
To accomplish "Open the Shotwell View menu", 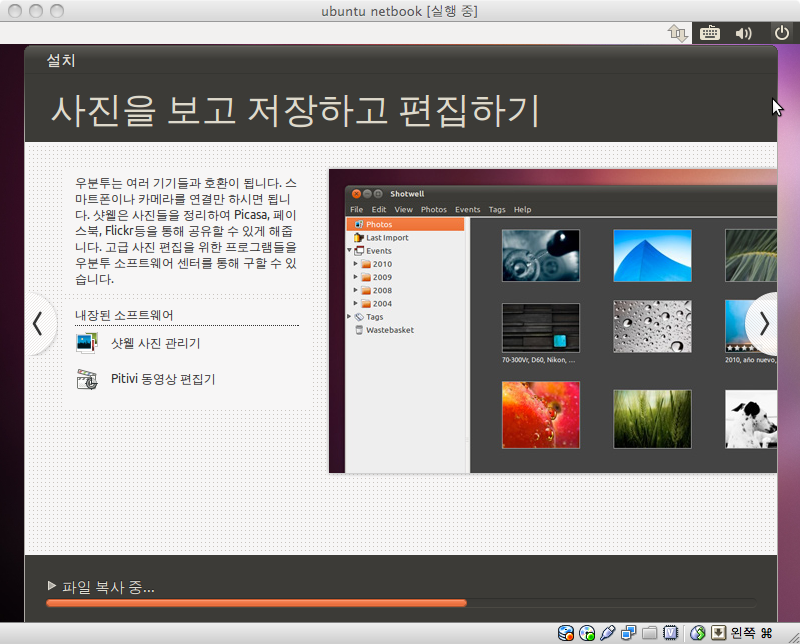I will point(404,209).
